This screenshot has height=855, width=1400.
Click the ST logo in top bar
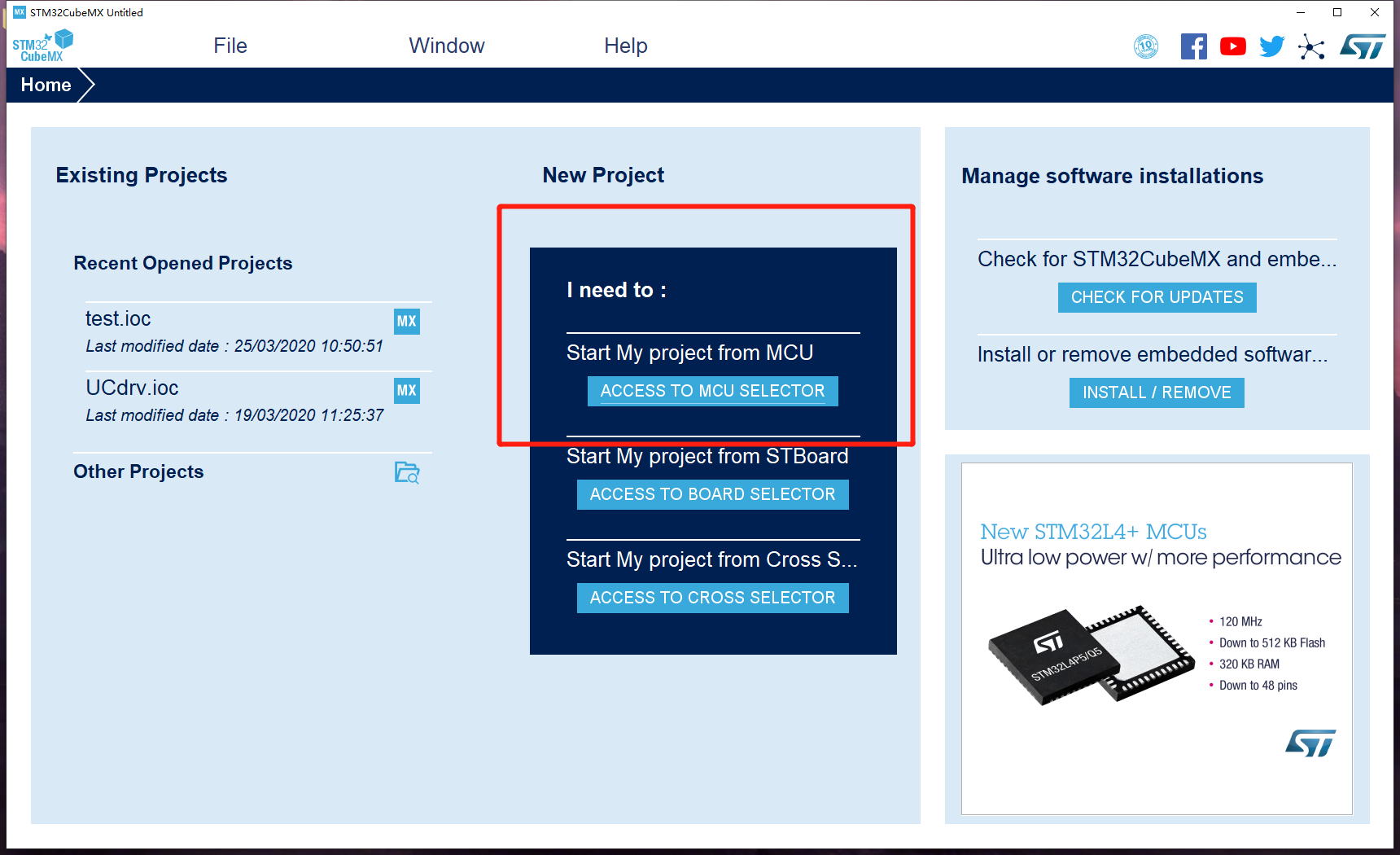[x=1363, y=46]
